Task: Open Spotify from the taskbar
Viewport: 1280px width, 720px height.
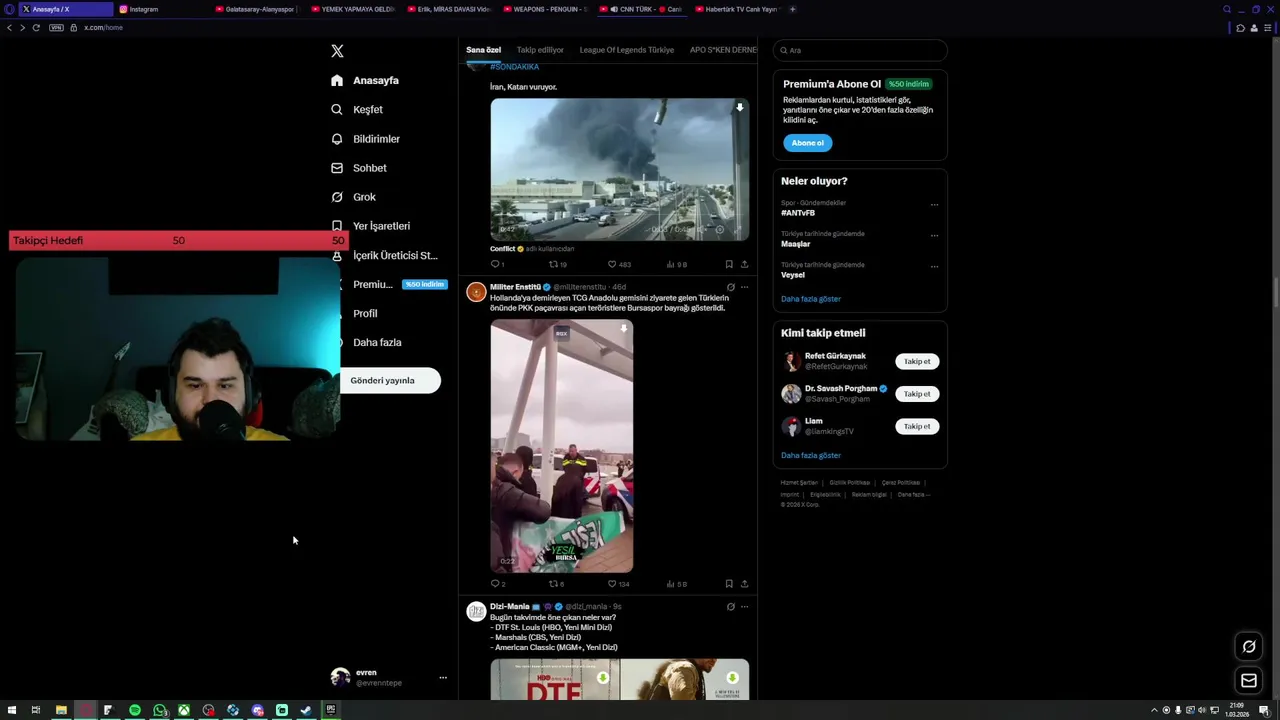Action: (135, 710)
